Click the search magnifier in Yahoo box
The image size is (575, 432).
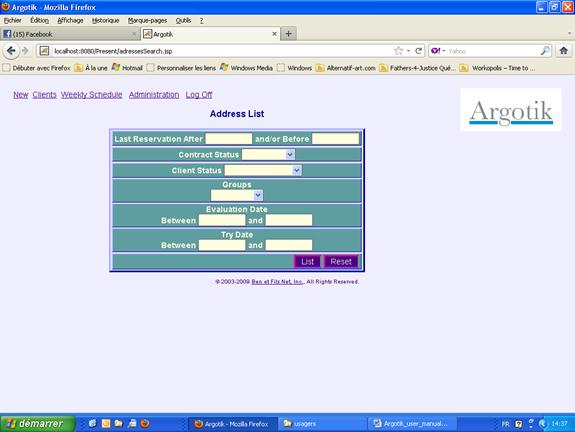coord(545,51)
